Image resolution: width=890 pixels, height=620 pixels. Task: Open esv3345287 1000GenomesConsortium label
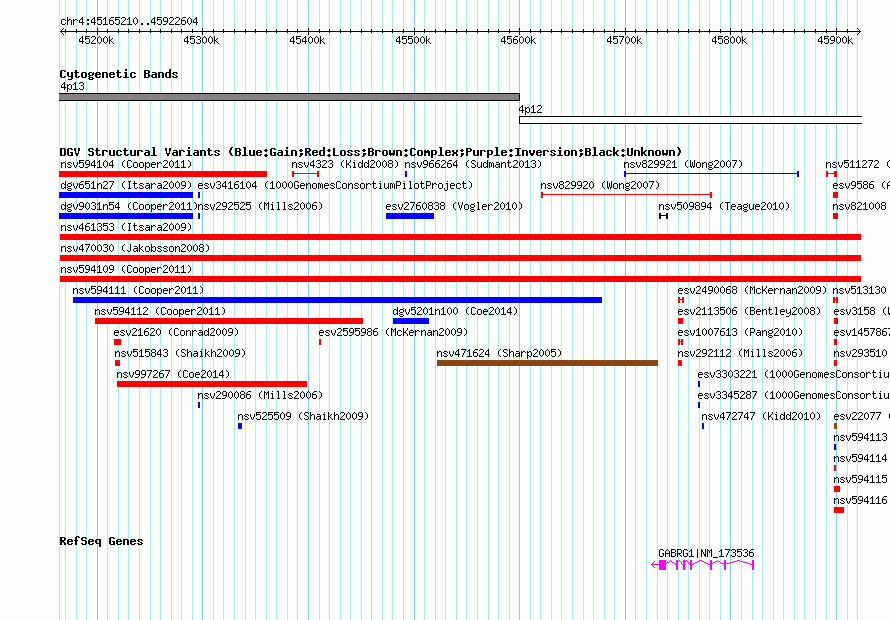click(793, 395)
